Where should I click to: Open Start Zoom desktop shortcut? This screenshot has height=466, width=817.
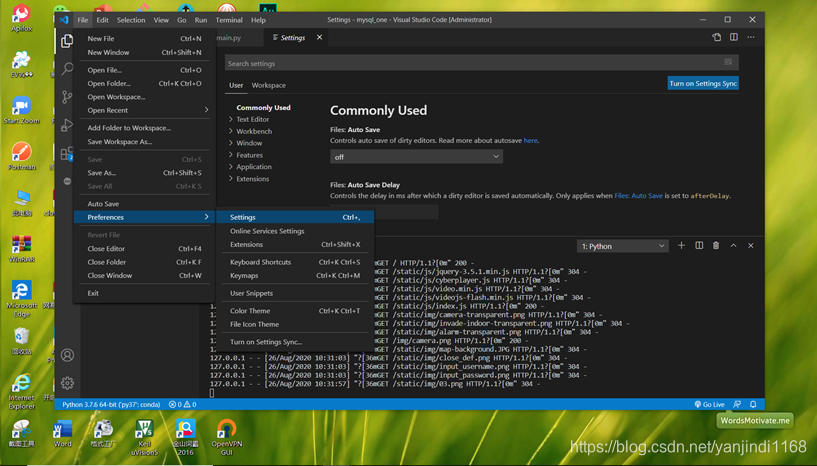(21, 109)
